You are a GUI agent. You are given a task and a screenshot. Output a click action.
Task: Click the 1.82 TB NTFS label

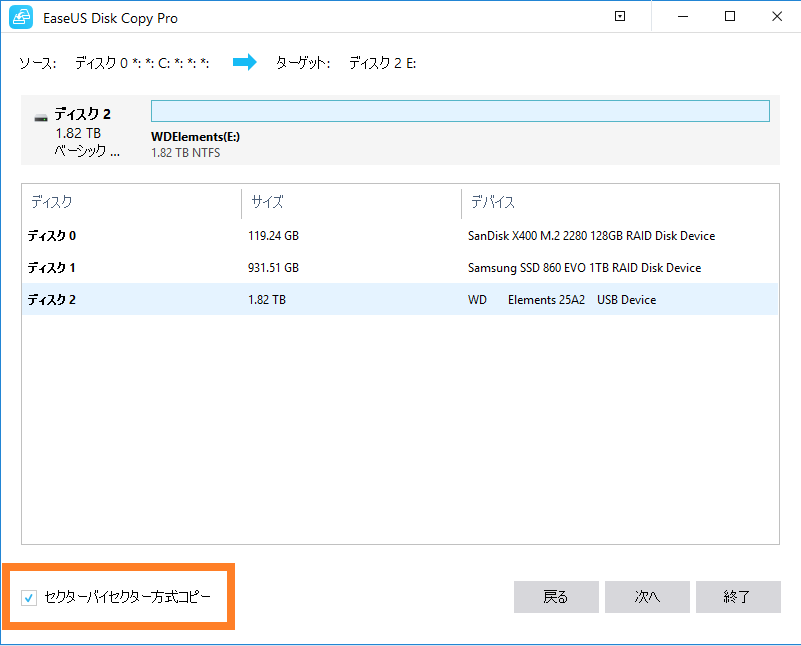(x=185, y=153)
